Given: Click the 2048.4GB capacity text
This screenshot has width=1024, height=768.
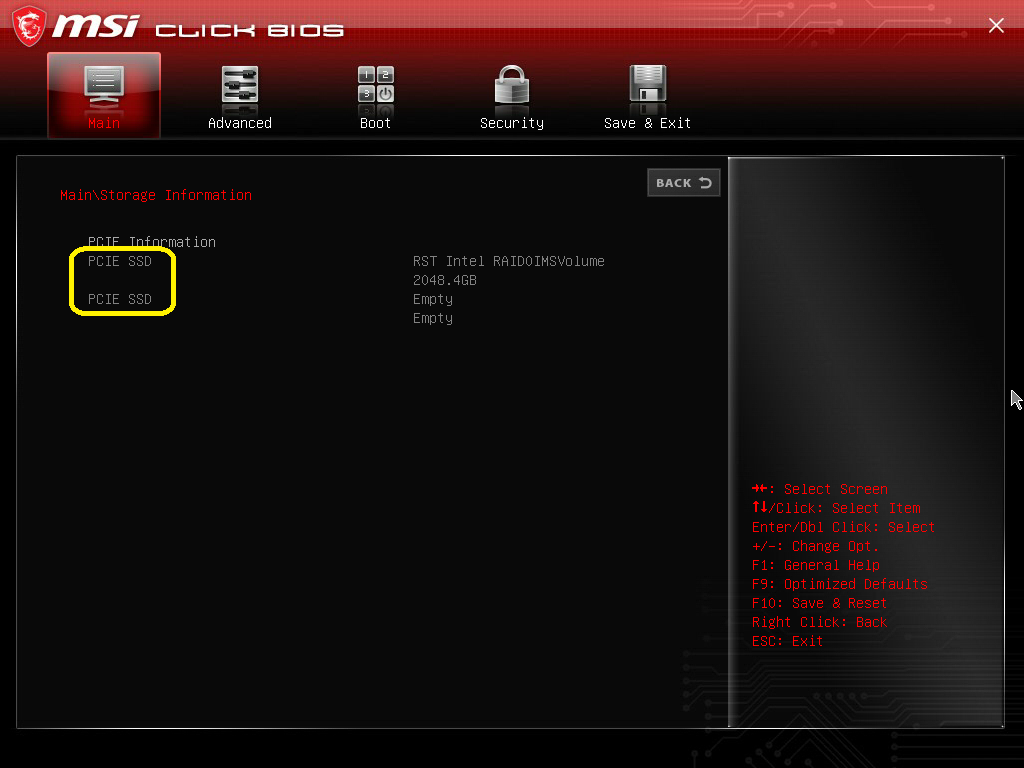Looking at the screenshot, I should pos(445,280).
